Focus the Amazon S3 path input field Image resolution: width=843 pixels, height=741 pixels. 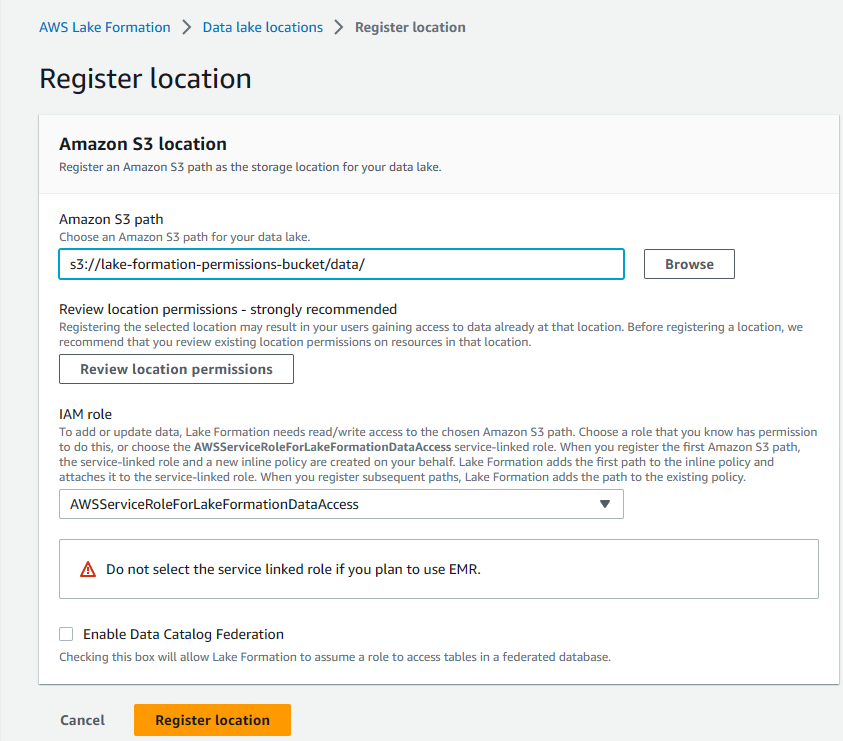click(341, 264)
